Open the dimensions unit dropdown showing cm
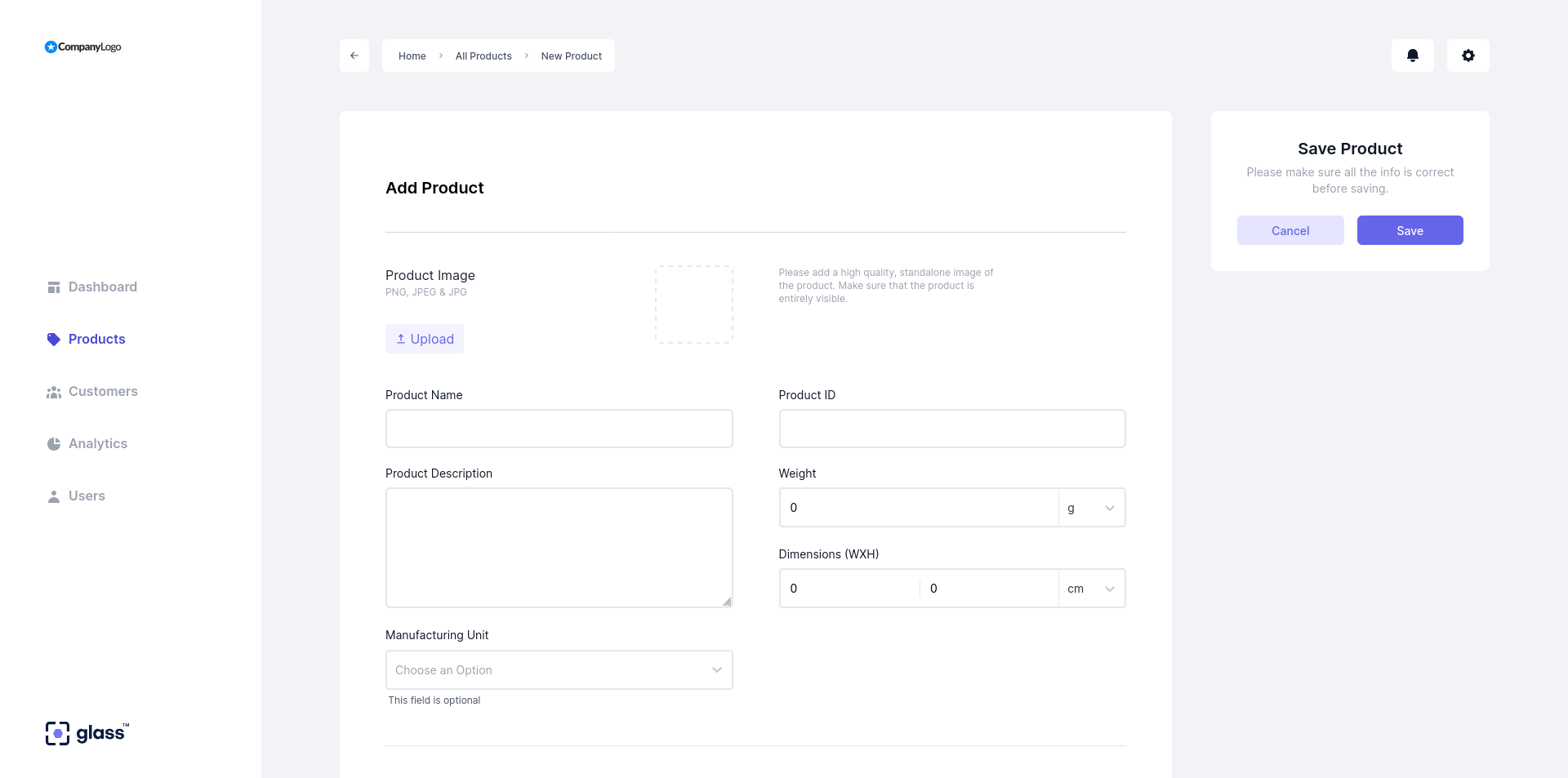The height and width of the screenshot is (778, 1568). (x=1092, y=588)
